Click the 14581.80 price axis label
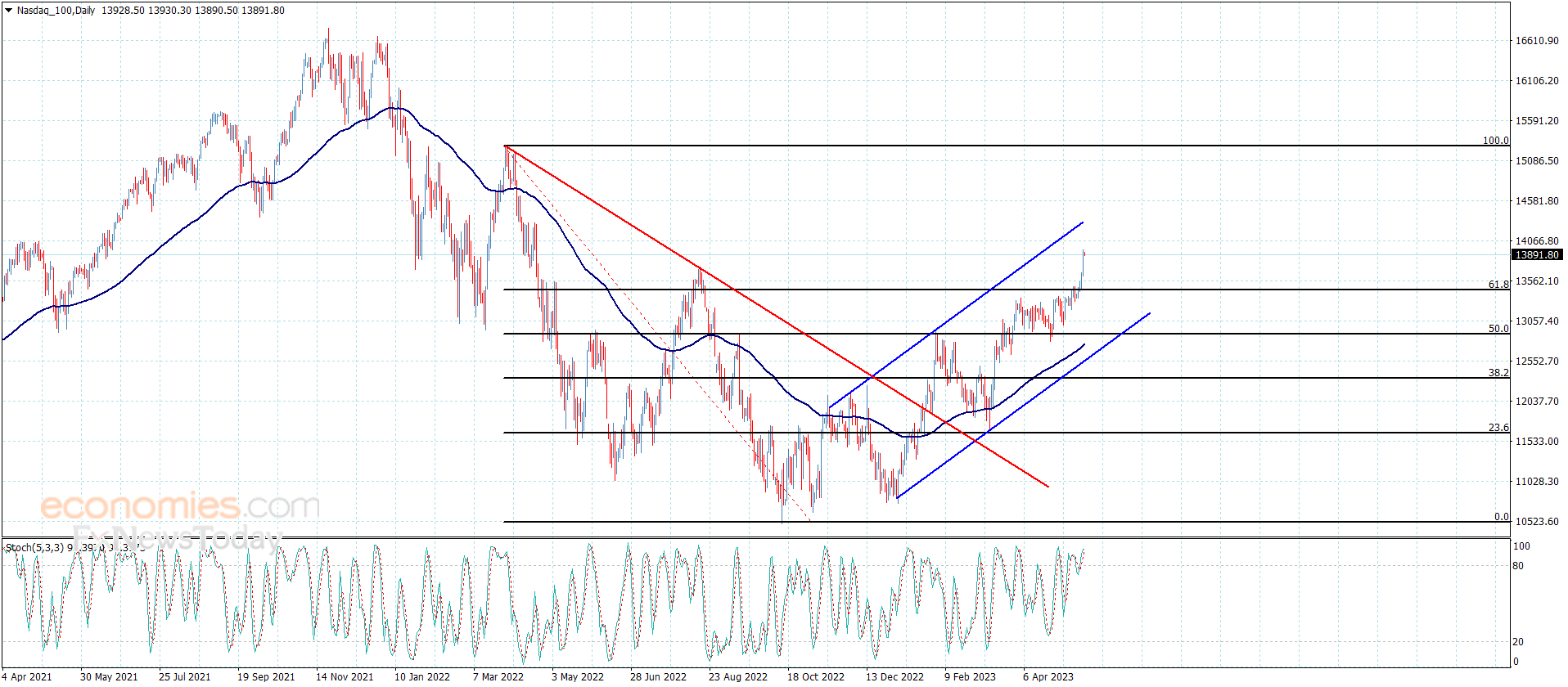 click(x=1537, y=201)
